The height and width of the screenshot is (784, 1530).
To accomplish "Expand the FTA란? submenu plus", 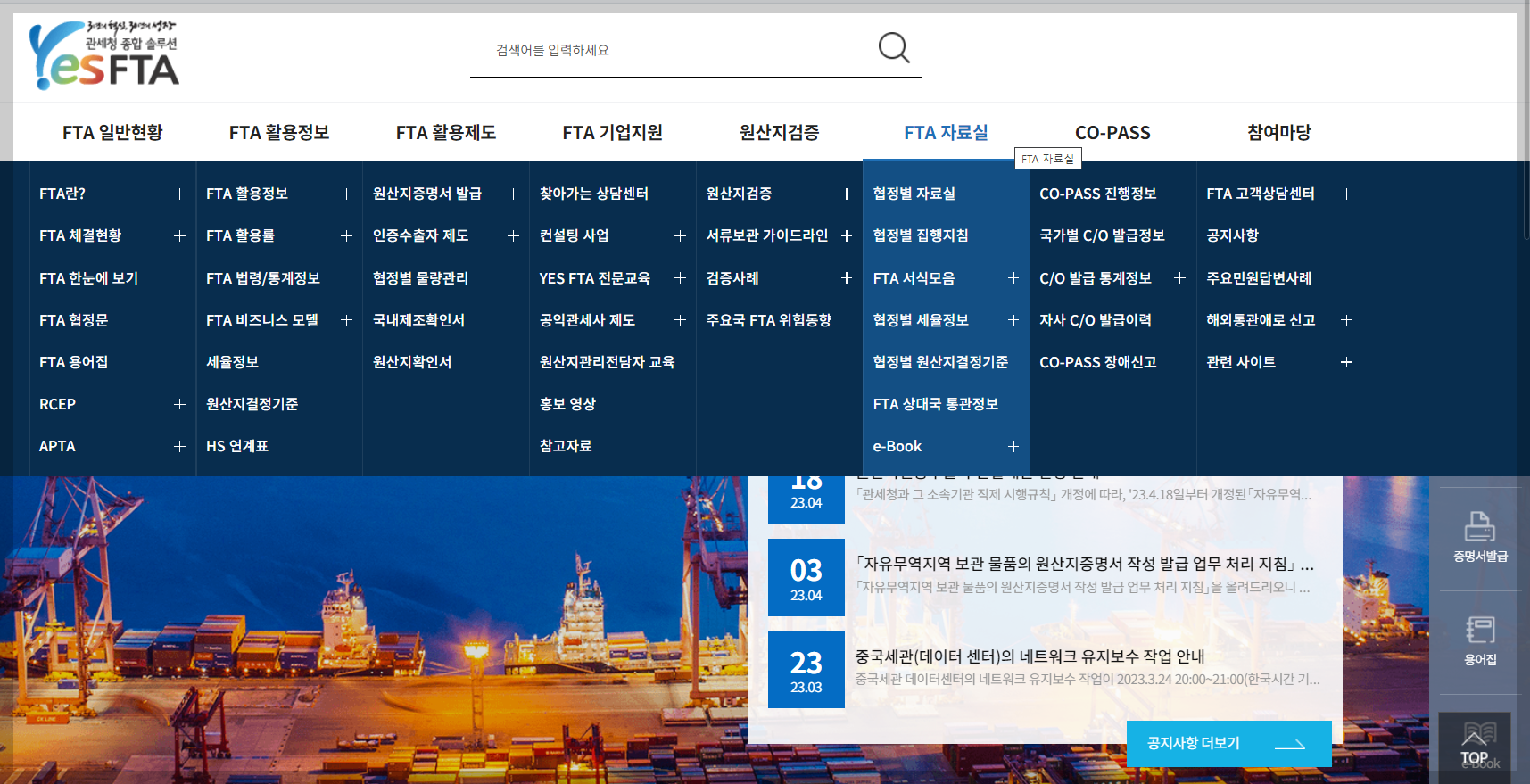I will tap(179, 194).
